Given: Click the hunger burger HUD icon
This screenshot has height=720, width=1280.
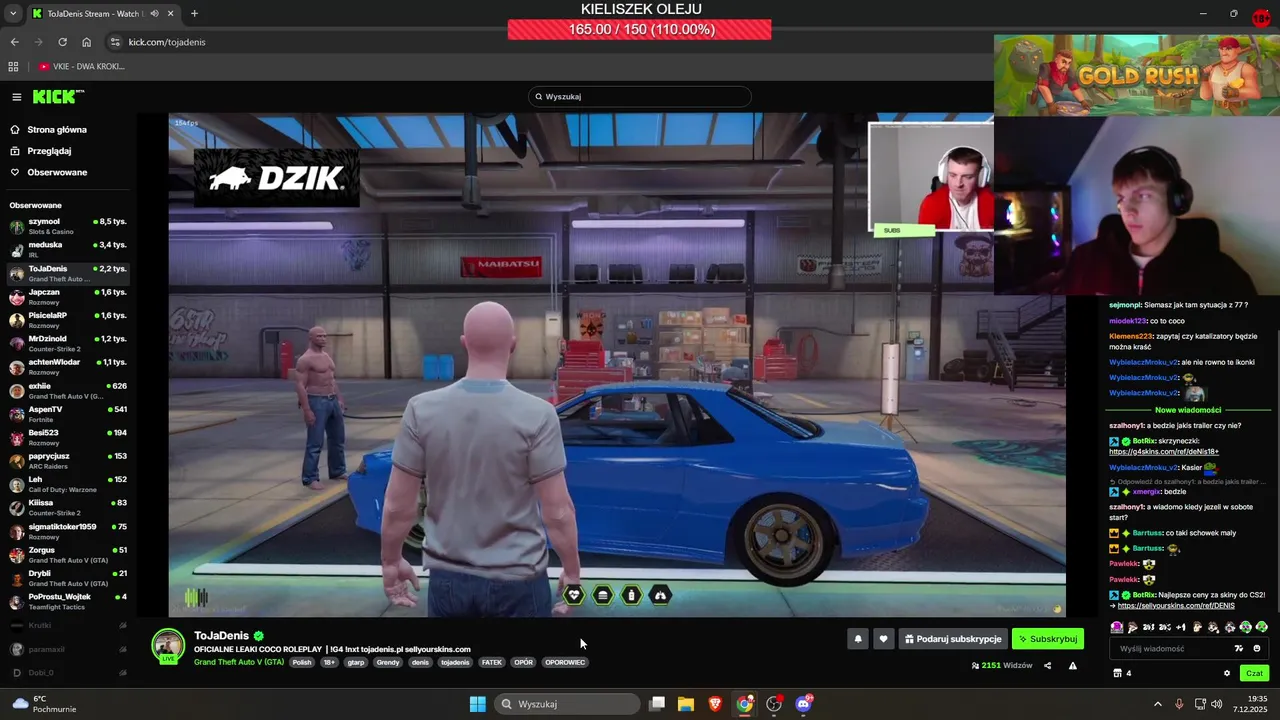Looking at the screenshot, I should click(602, 595).
